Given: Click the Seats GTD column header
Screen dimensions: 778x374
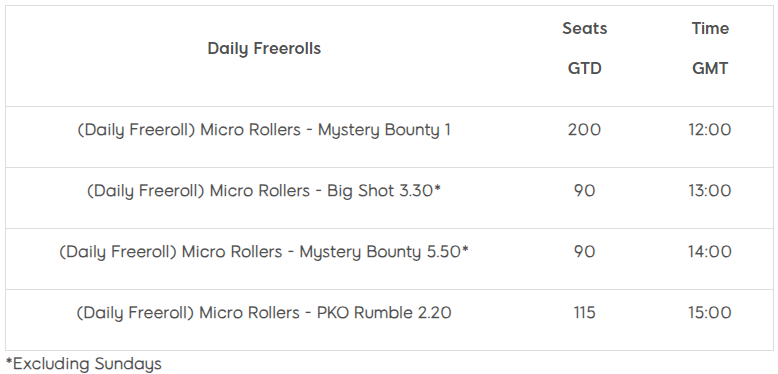Looking at the screenshot, I should click(x=584, y=48).
